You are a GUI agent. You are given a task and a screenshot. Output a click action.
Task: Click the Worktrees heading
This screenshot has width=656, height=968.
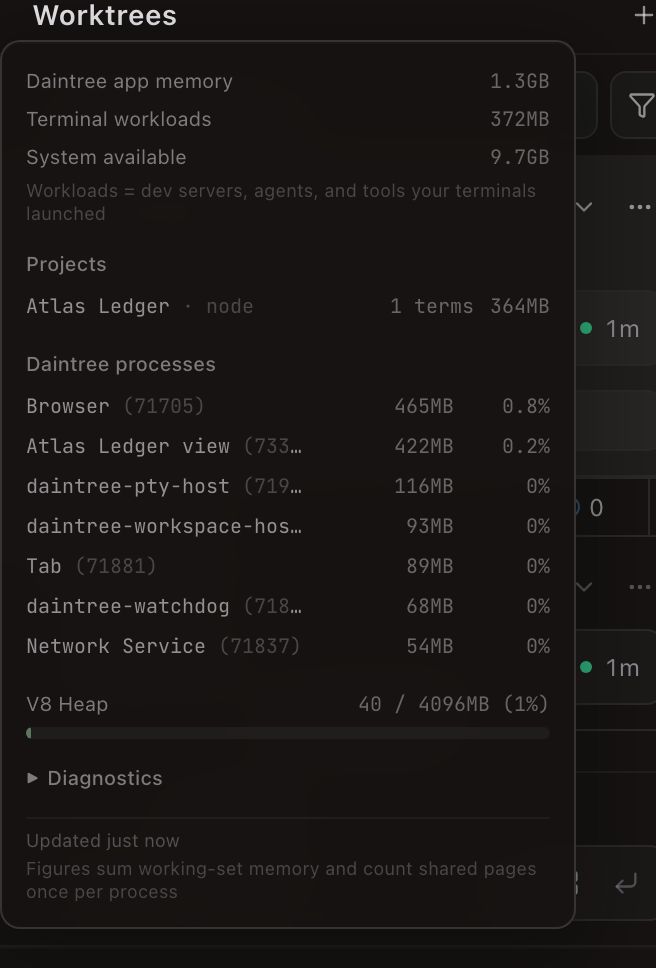[x=105, y=15]
